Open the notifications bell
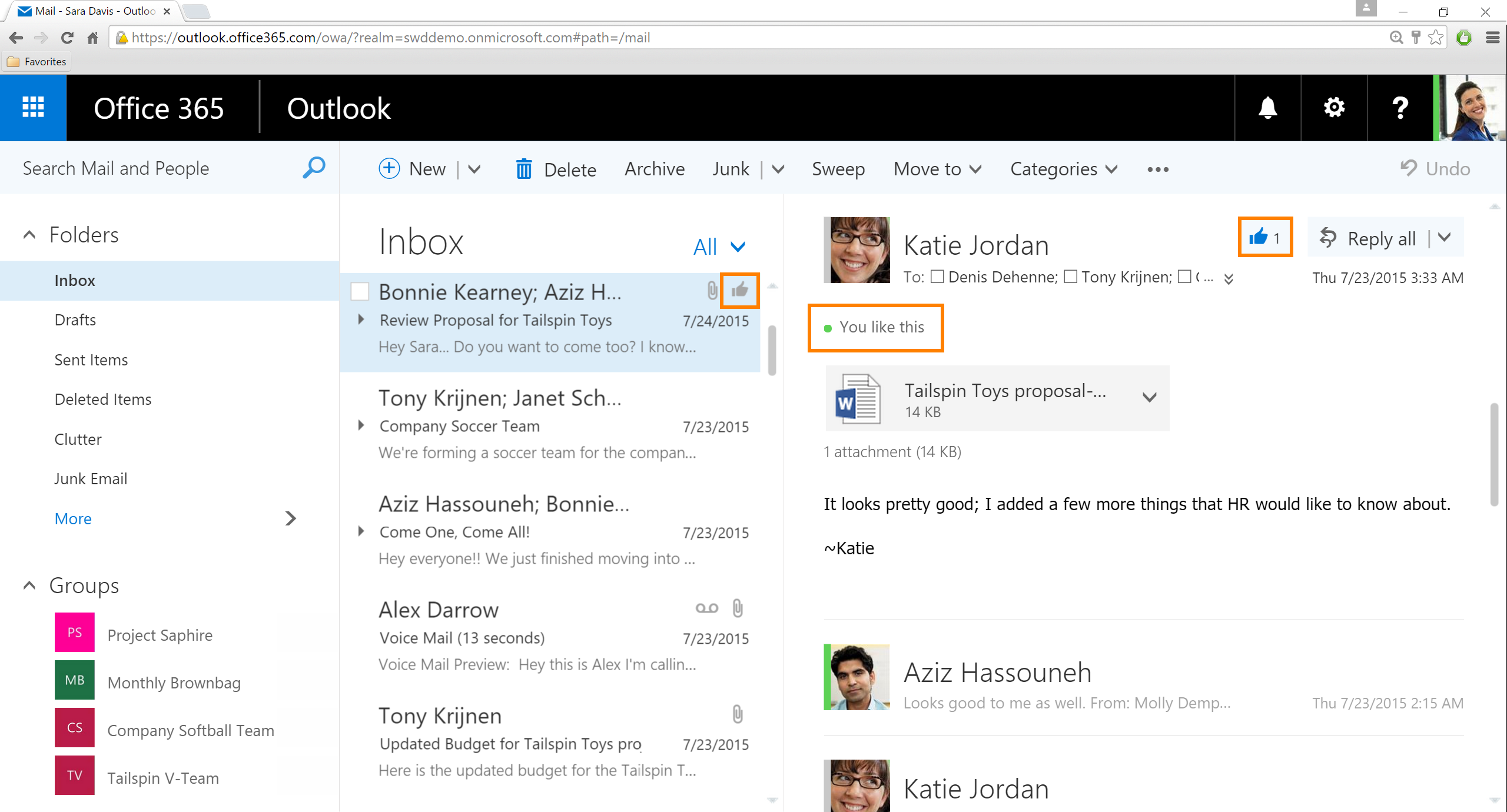 click(1267, 108)
